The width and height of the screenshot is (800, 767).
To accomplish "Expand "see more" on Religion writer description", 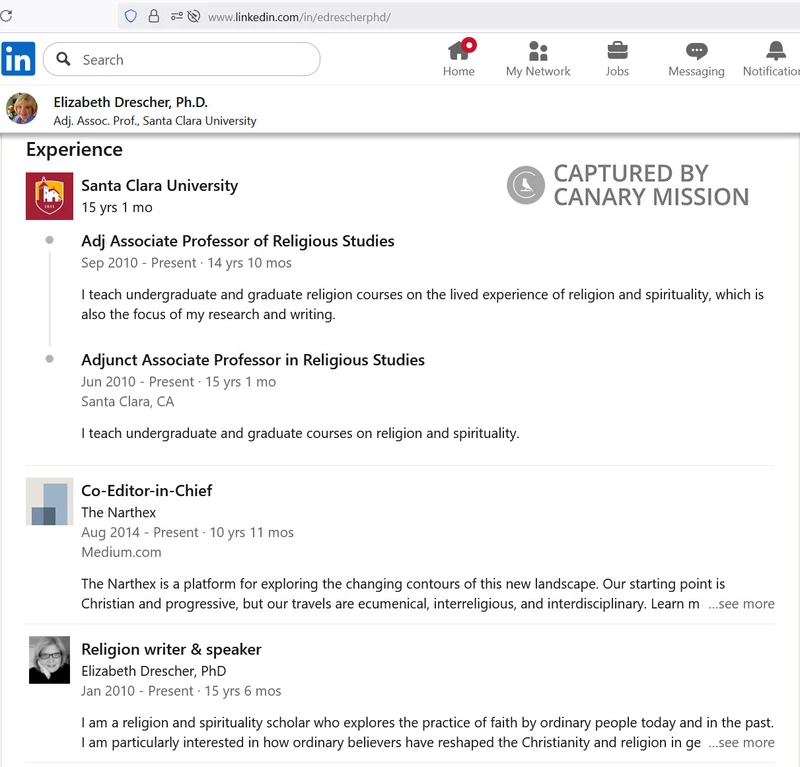I will pos(741,743).
